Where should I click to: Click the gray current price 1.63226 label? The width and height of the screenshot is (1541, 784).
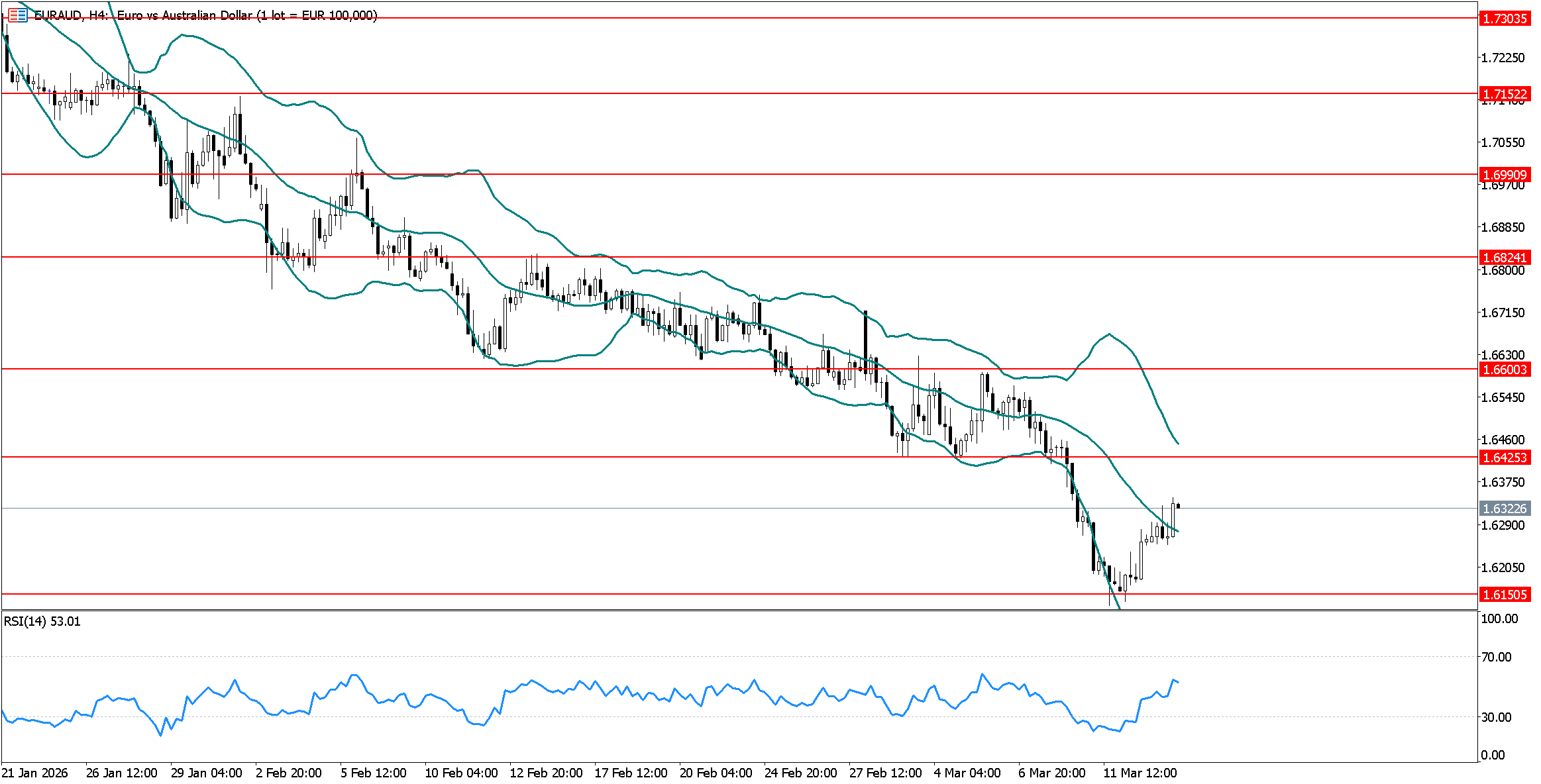pos(1504,509)
